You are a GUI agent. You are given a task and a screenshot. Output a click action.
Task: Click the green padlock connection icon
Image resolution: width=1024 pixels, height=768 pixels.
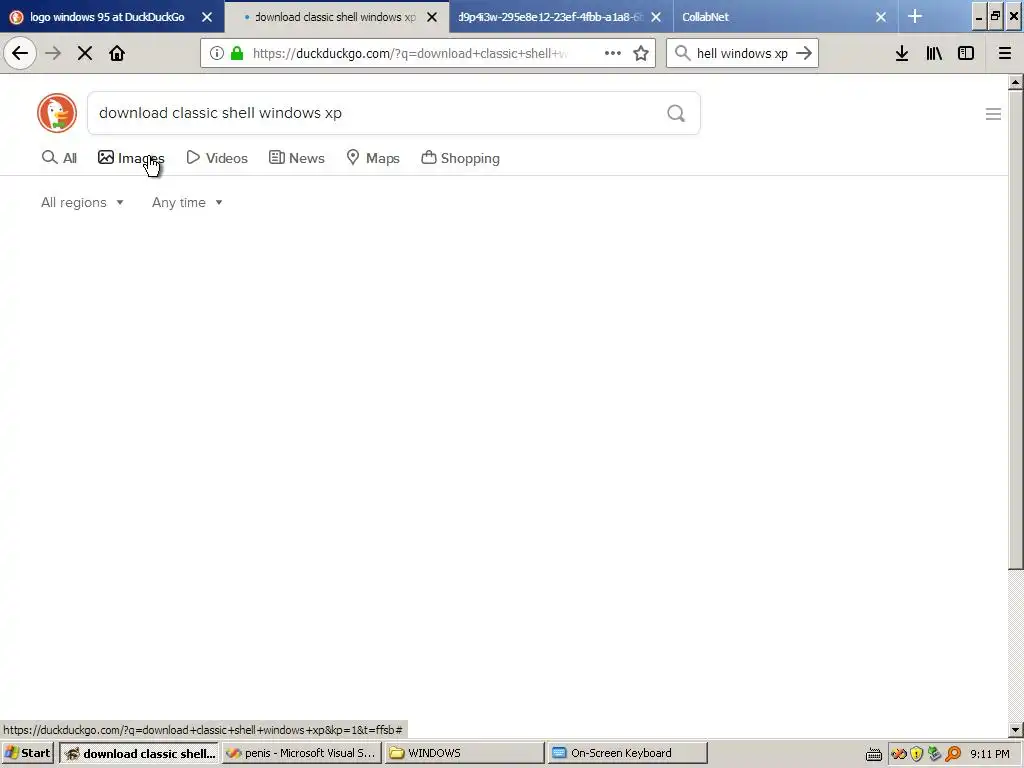click(237, 54)
